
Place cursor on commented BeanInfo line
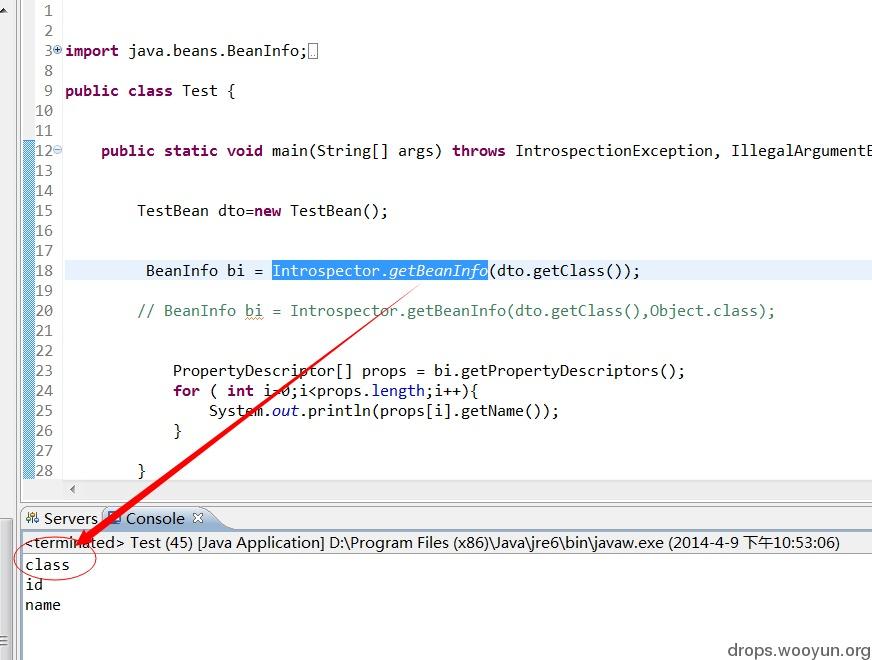[x=455, y=310]
